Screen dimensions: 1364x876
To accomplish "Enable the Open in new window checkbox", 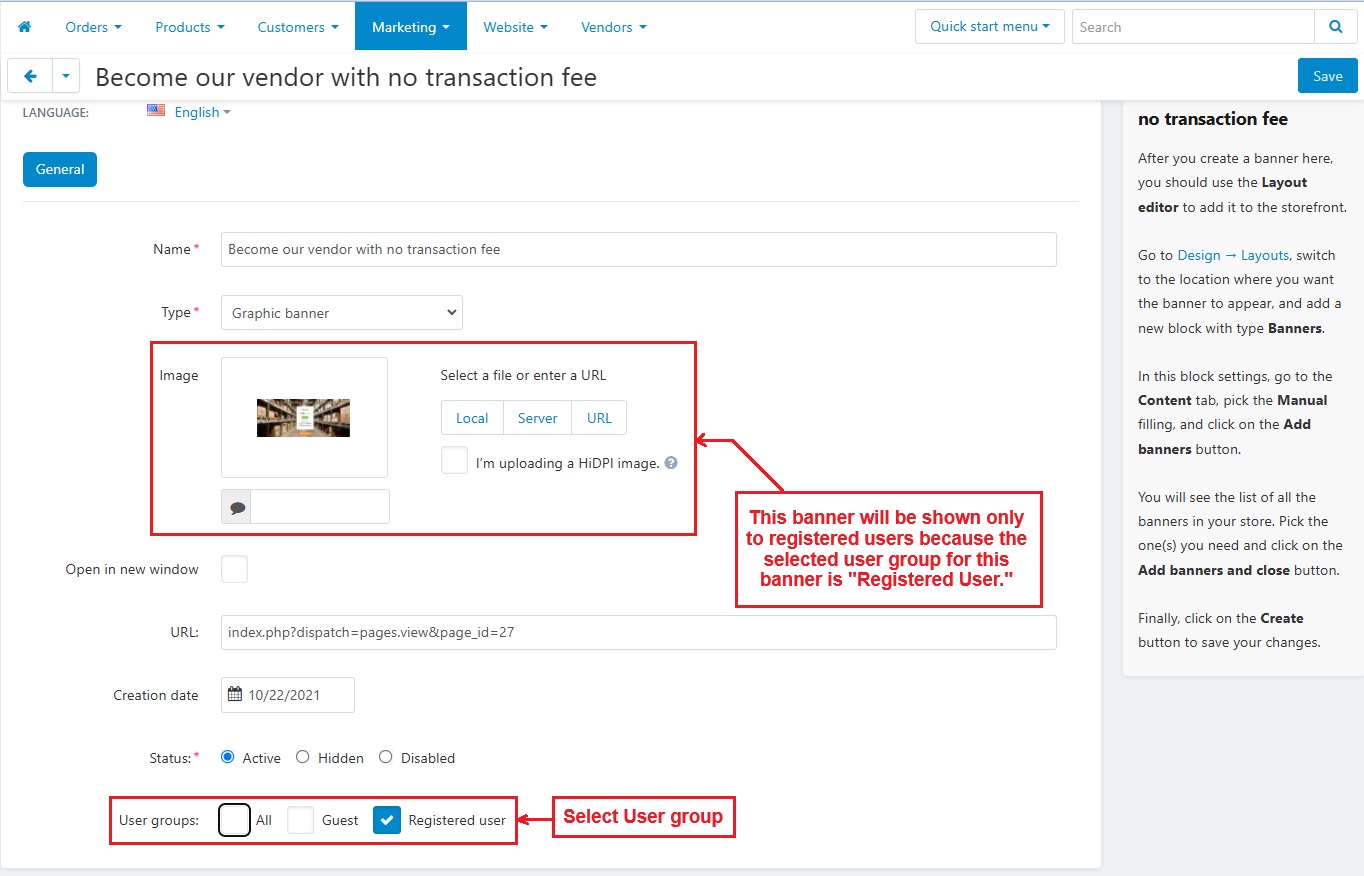I will (x=234, y=569).
